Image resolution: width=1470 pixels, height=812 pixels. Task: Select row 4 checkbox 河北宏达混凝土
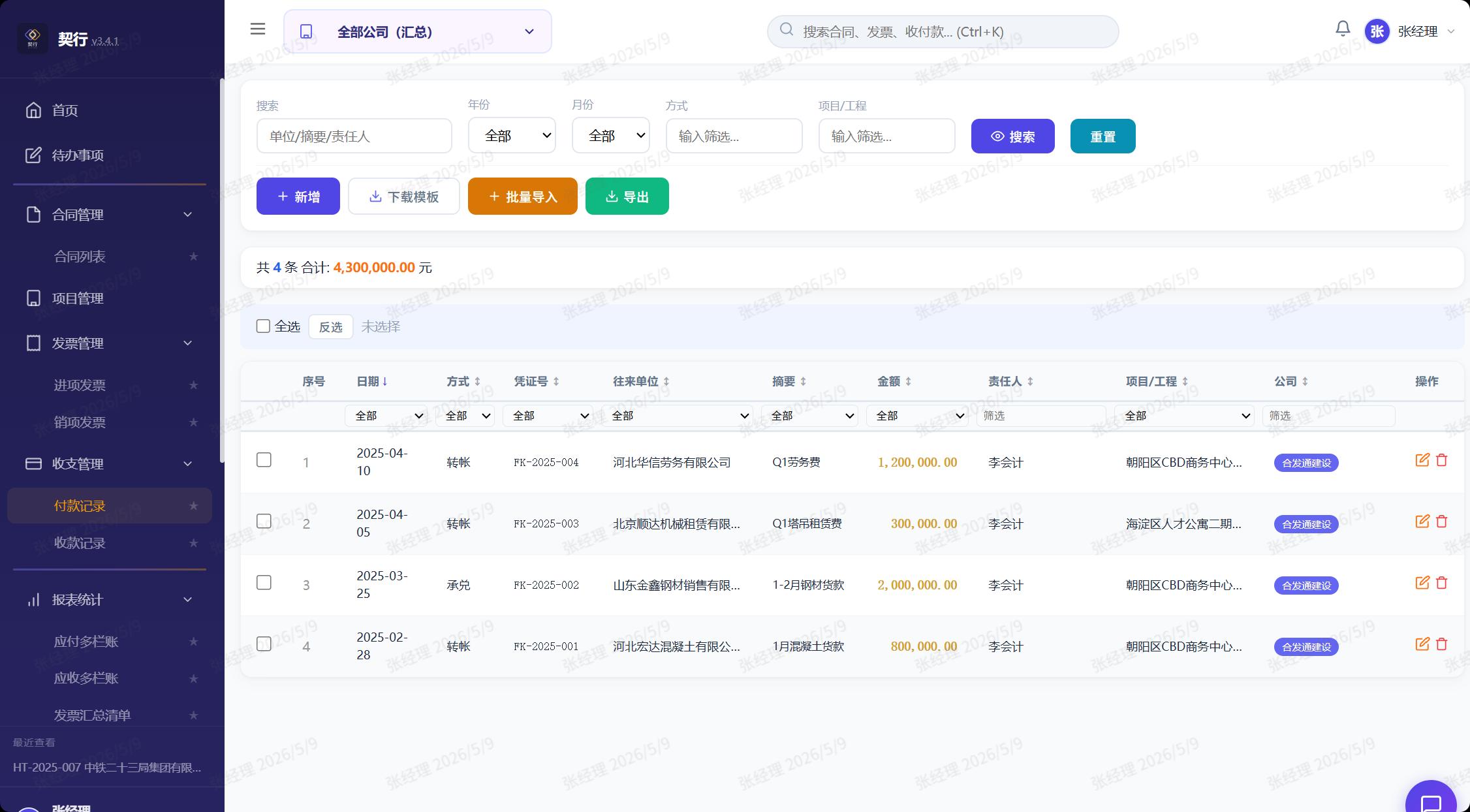point(264,644)
